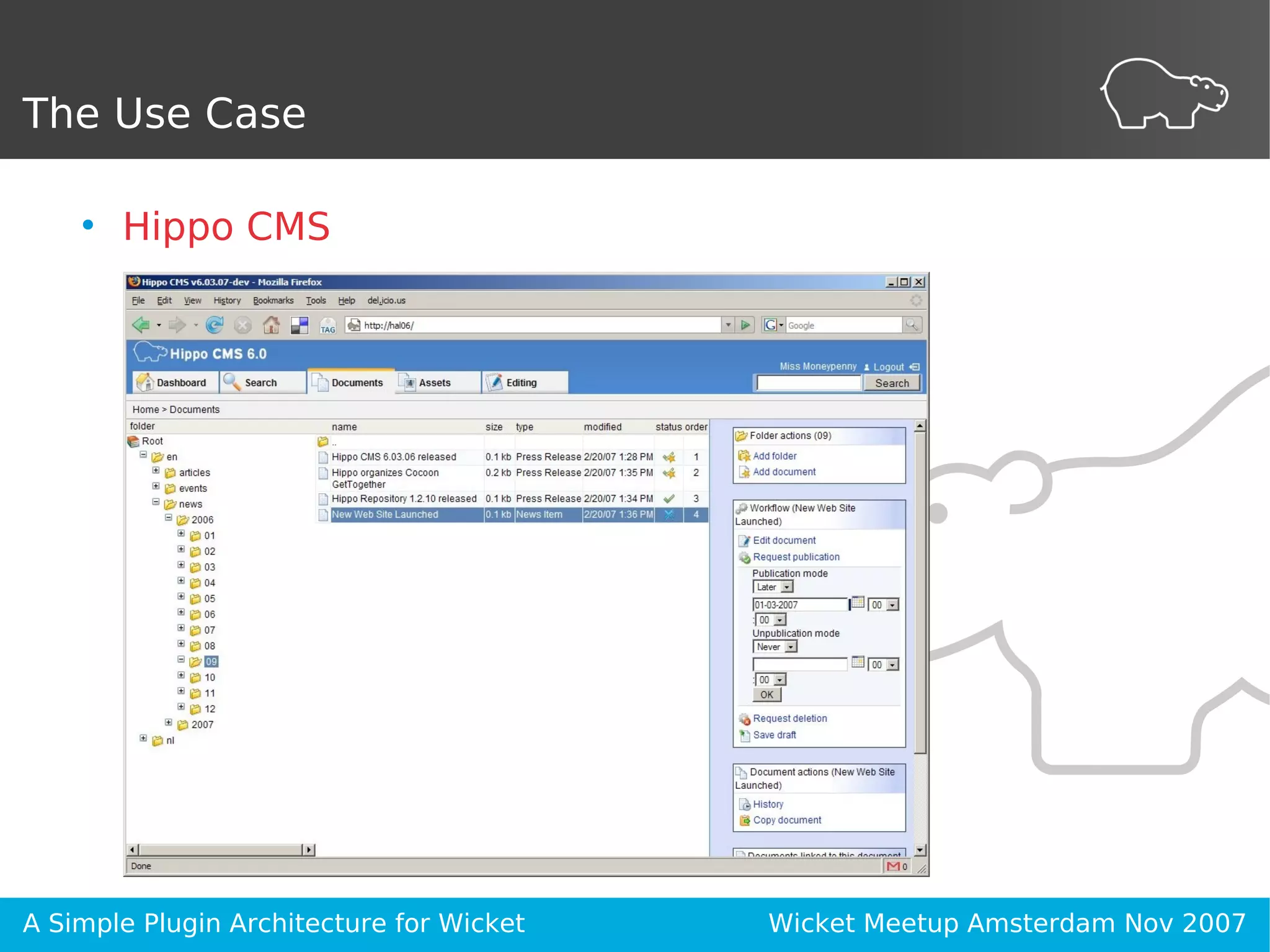The height and width of the screenshot is (952, 1270).
Task: Open the Unpublication mode Never dropdown
Action: click(790, 647)
